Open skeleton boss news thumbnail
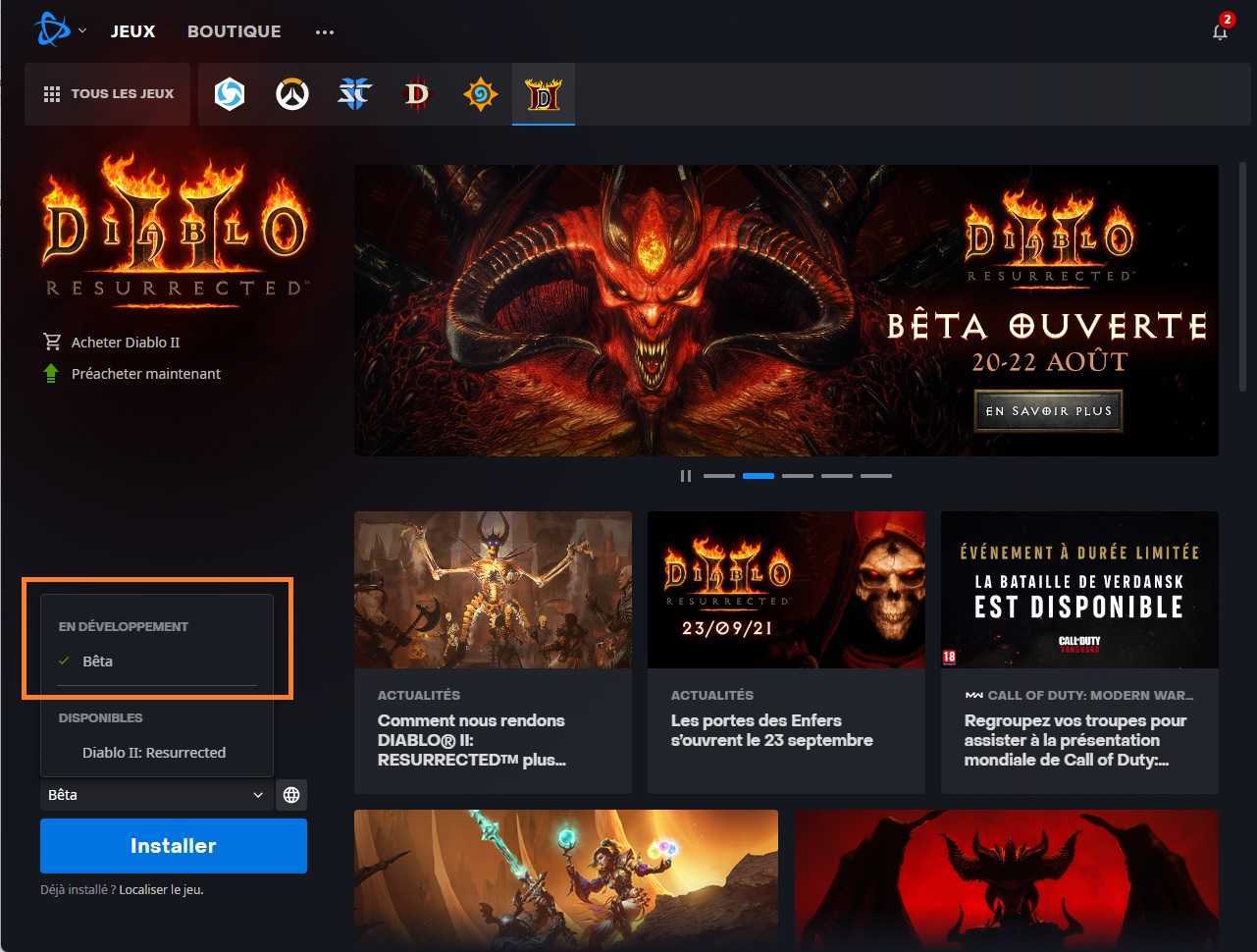 493,590
